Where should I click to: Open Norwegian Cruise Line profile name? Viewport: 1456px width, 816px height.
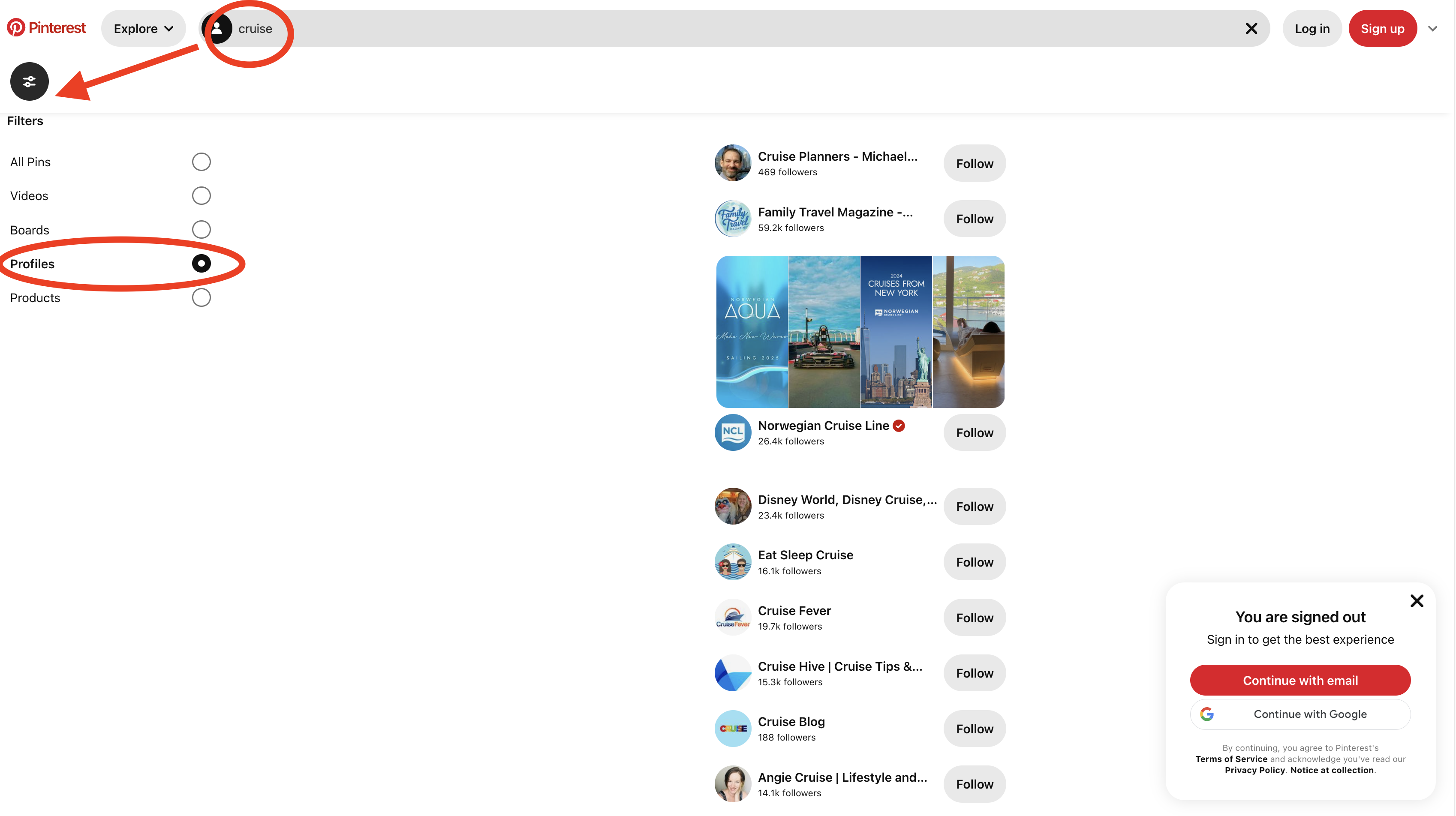(823, 426)
